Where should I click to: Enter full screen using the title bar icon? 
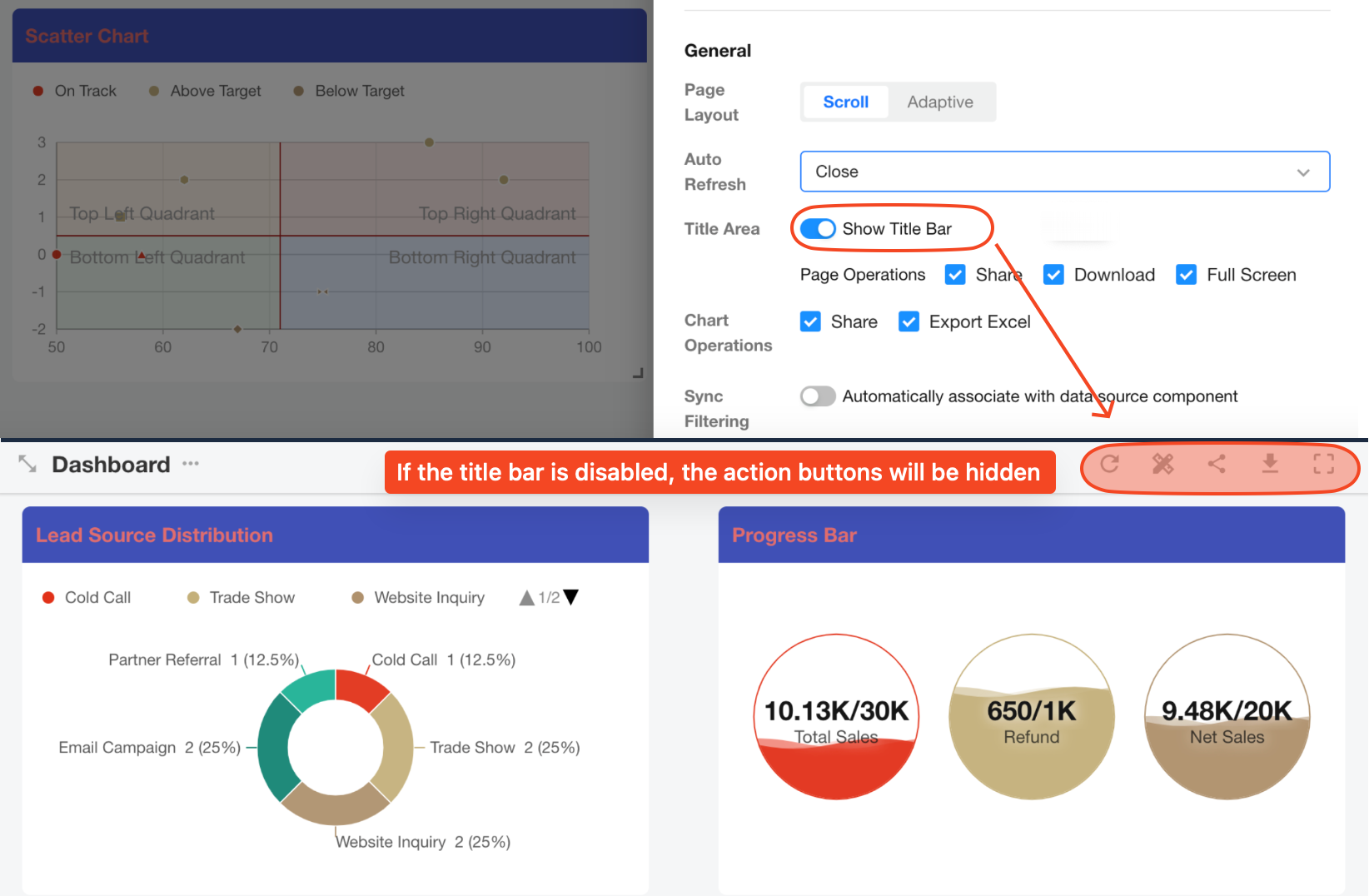(1323, 464)
